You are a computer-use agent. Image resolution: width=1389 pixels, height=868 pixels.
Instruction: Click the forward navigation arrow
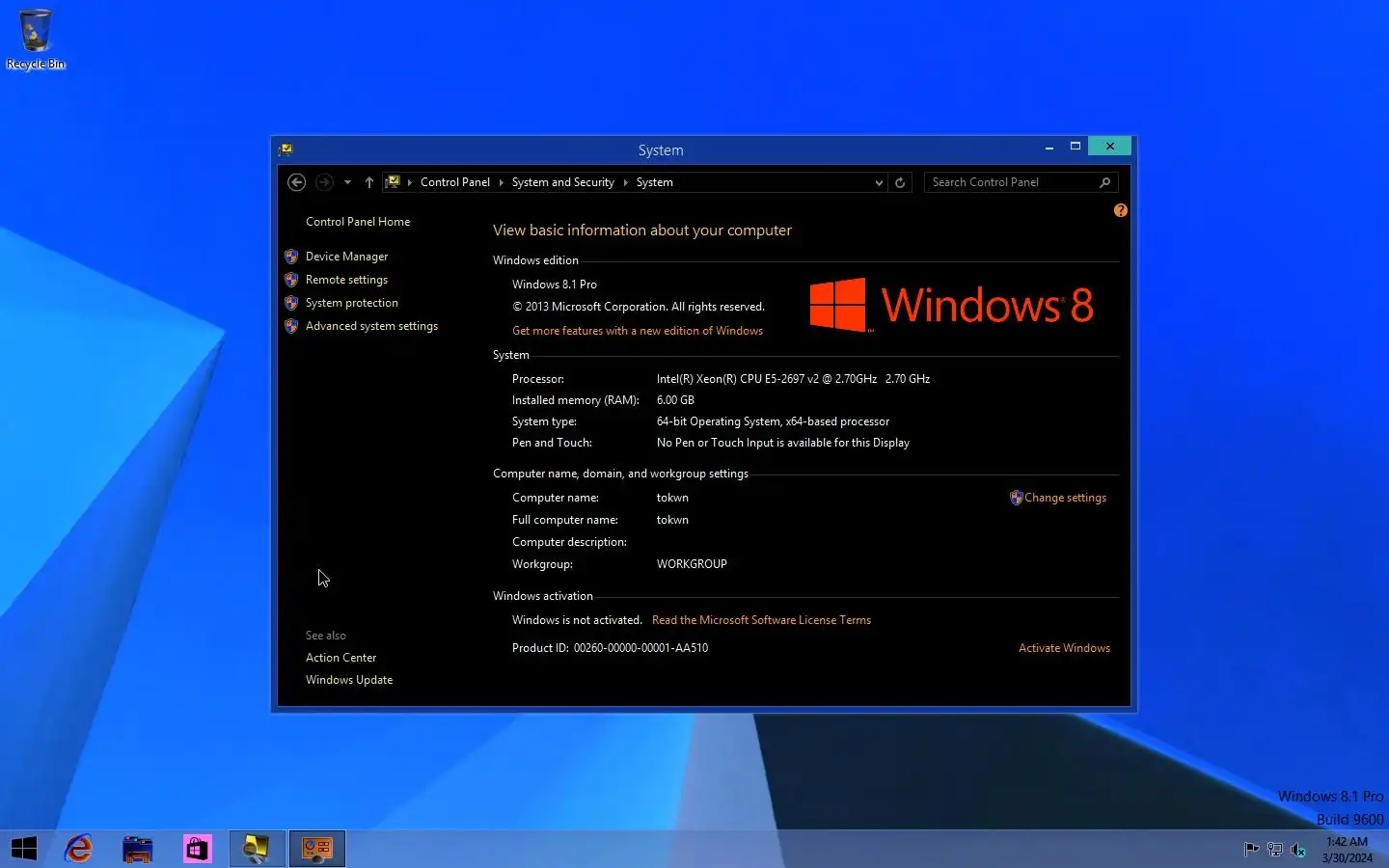pos(324,182)
